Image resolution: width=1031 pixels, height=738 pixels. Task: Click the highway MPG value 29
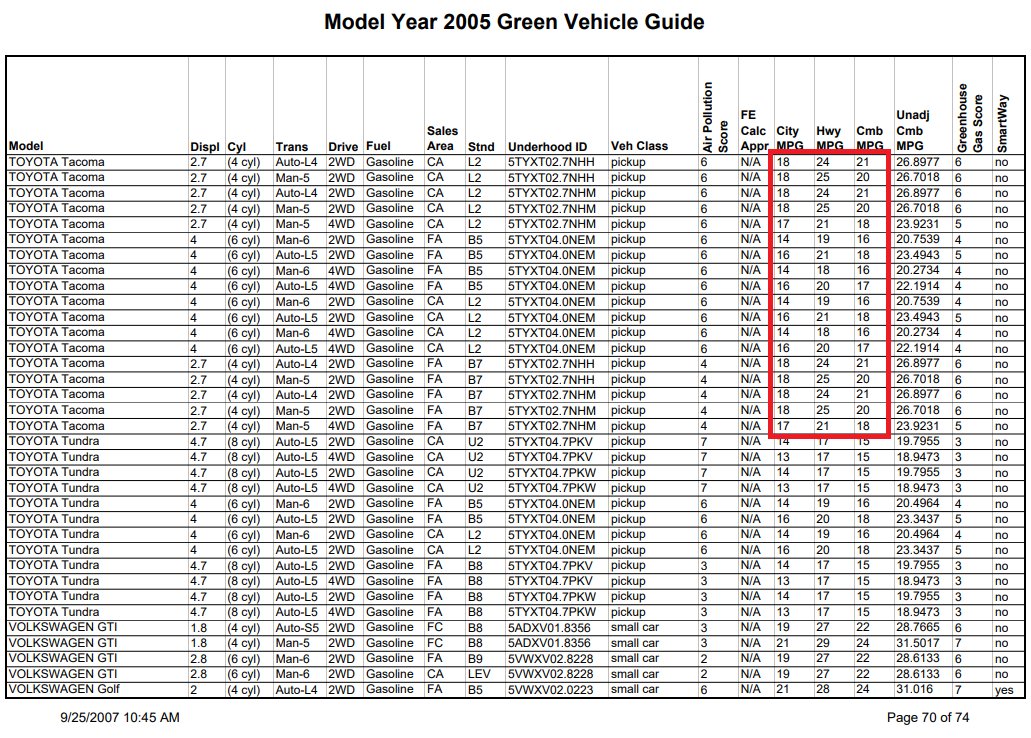pyautogui.click(x=823, y=643)
